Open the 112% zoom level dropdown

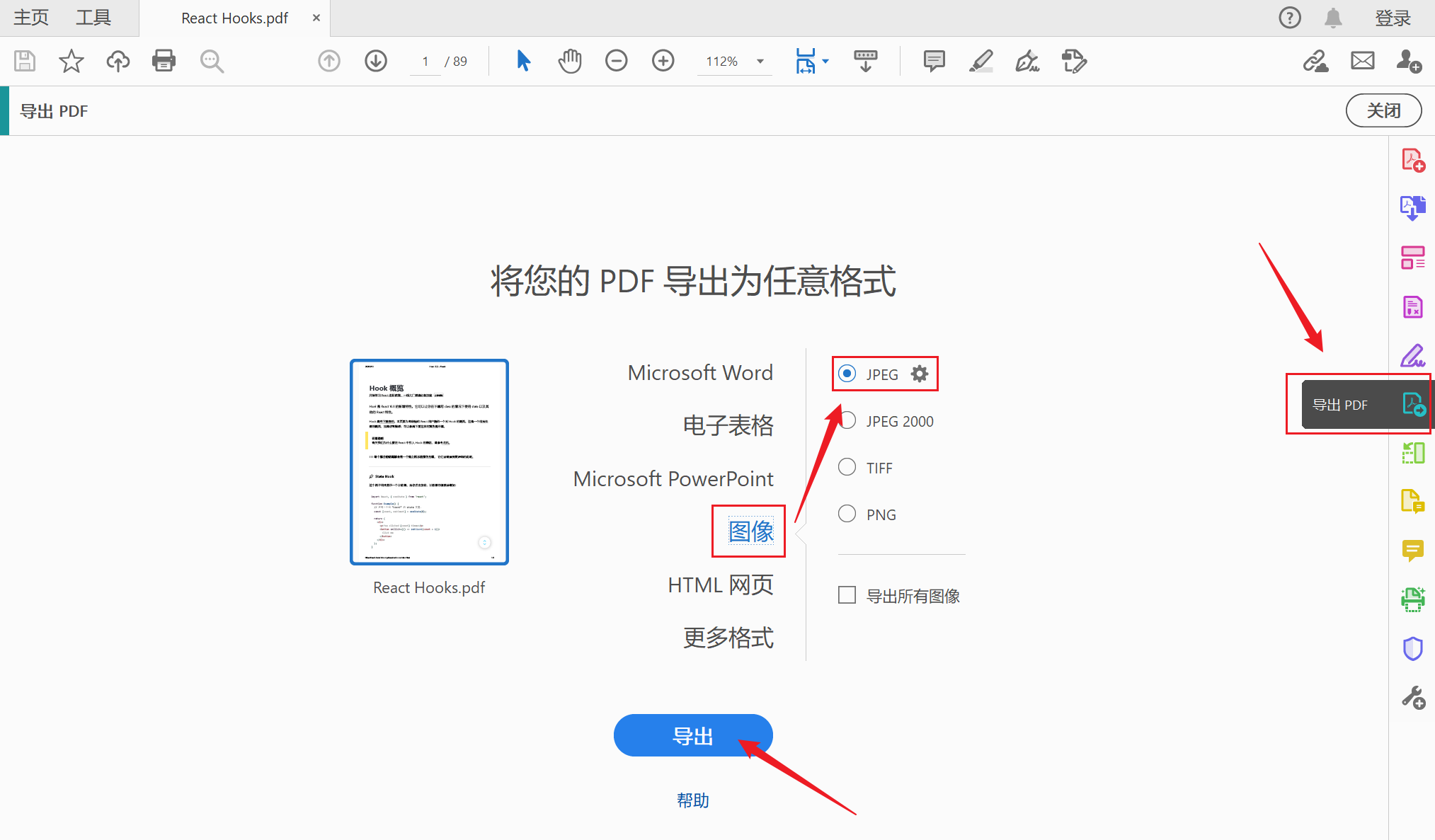pos(760,62)
